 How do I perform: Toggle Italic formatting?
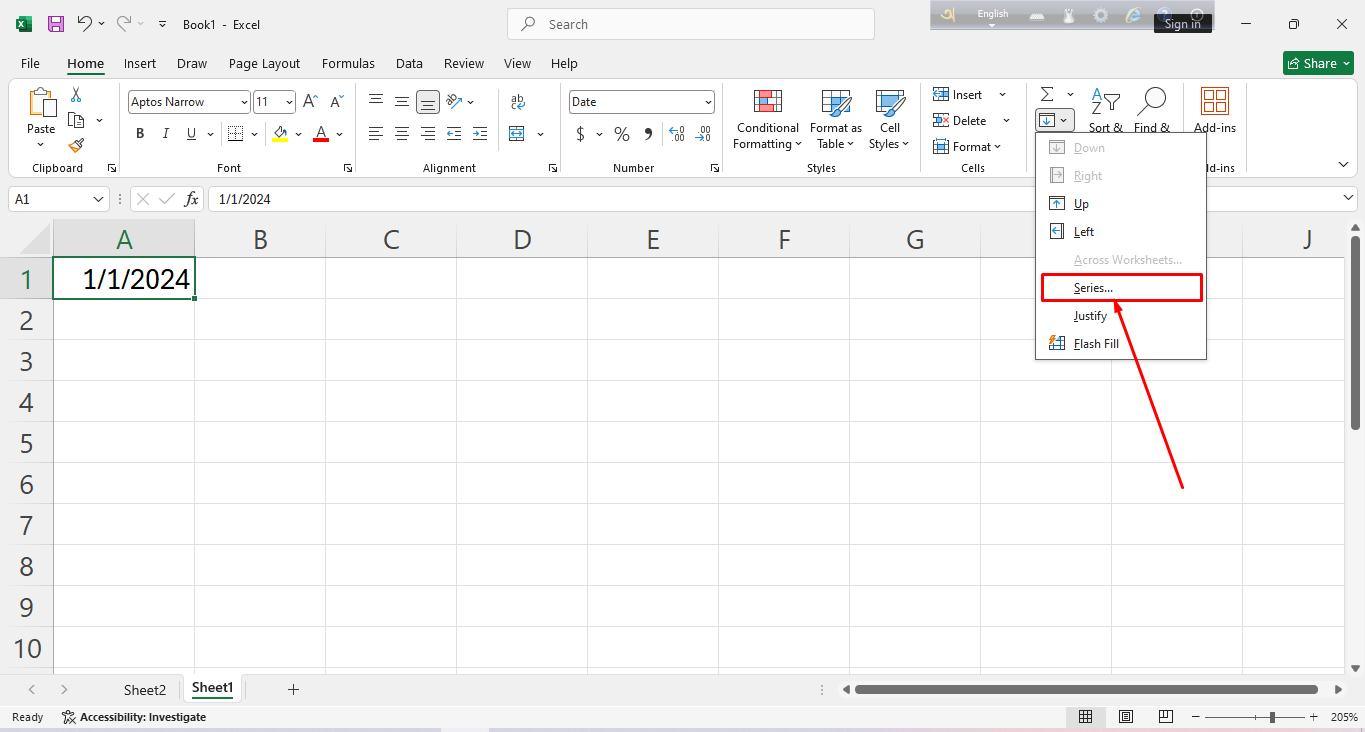point(165,134)
